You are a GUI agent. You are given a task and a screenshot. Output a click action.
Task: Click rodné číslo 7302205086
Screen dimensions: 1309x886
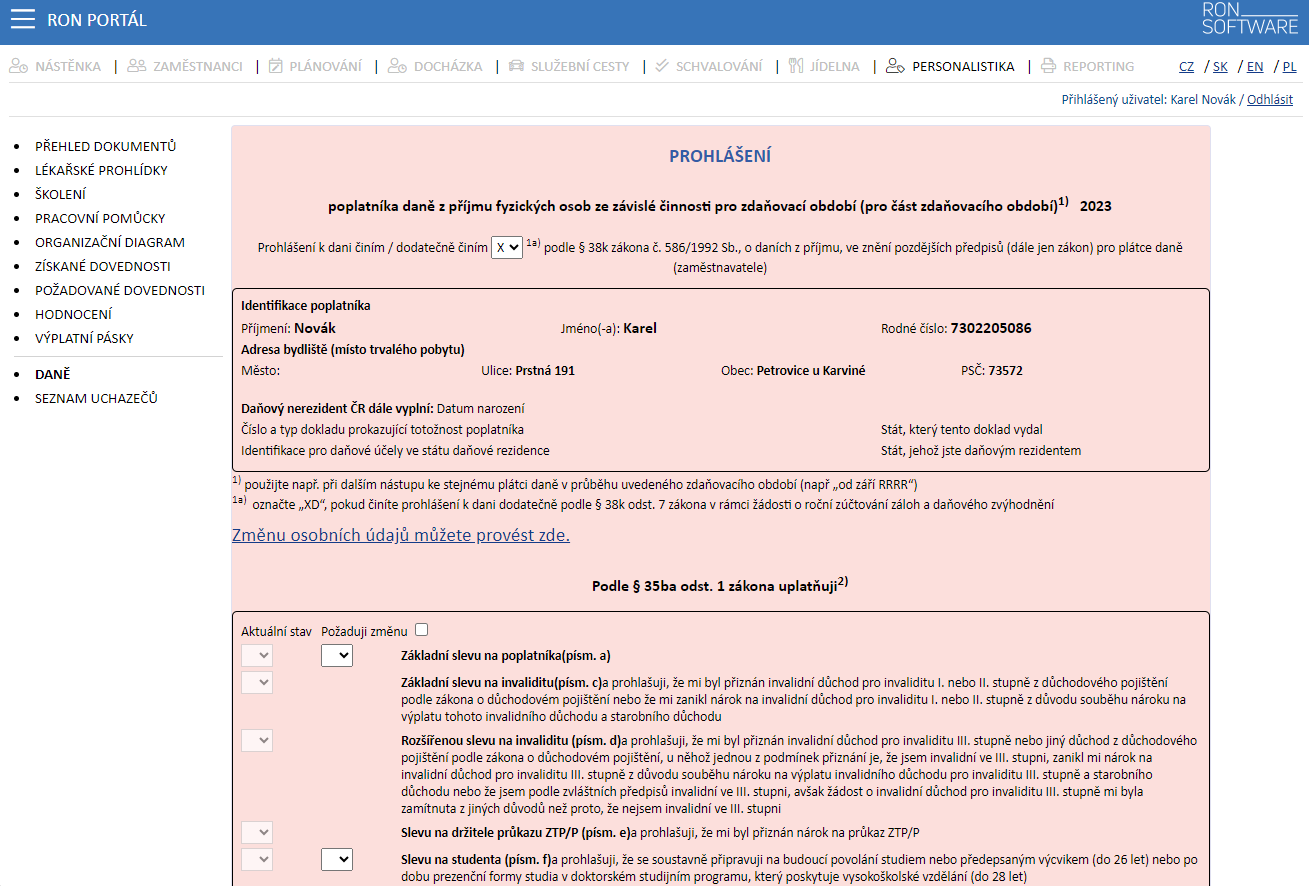click(x=990, y=328)
